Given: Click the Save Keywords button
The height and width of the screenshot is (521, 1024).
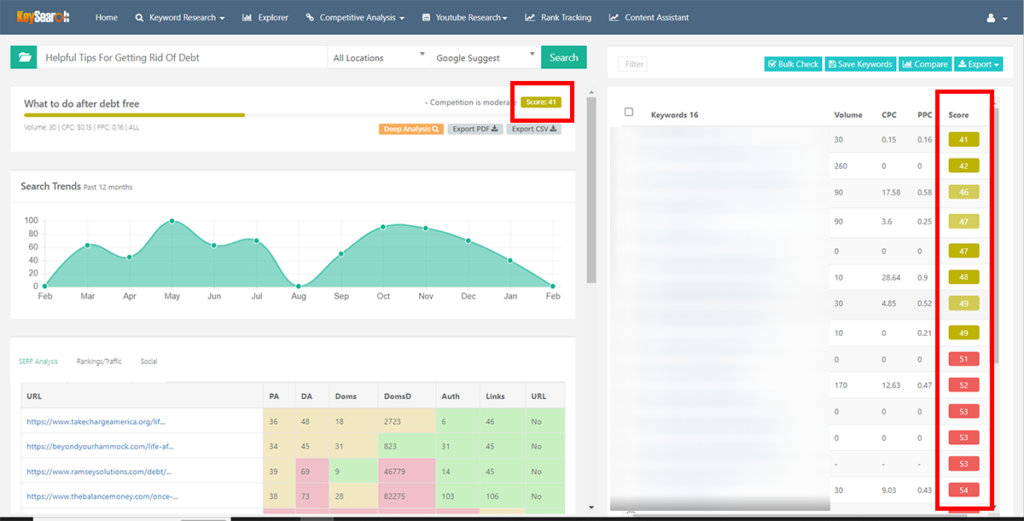Looking at the screenshot, I should point(860,64).
